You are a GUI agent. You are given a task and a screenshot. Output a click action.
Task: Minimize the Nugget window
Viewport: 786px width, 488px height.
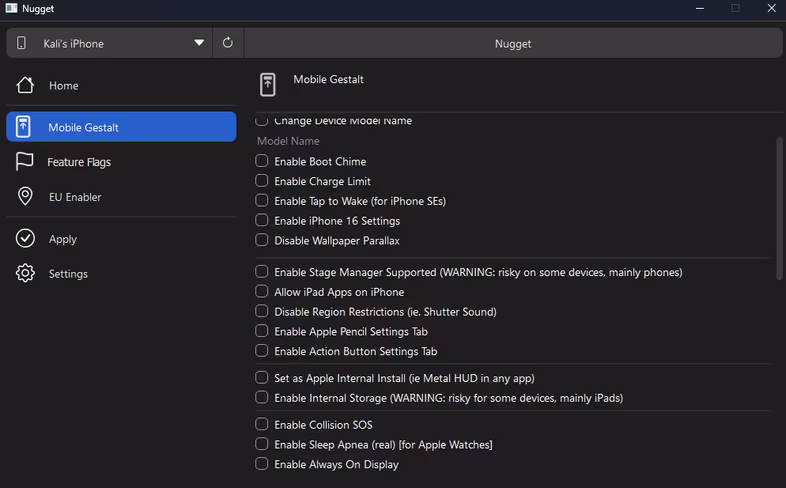[x=700, y=8]
